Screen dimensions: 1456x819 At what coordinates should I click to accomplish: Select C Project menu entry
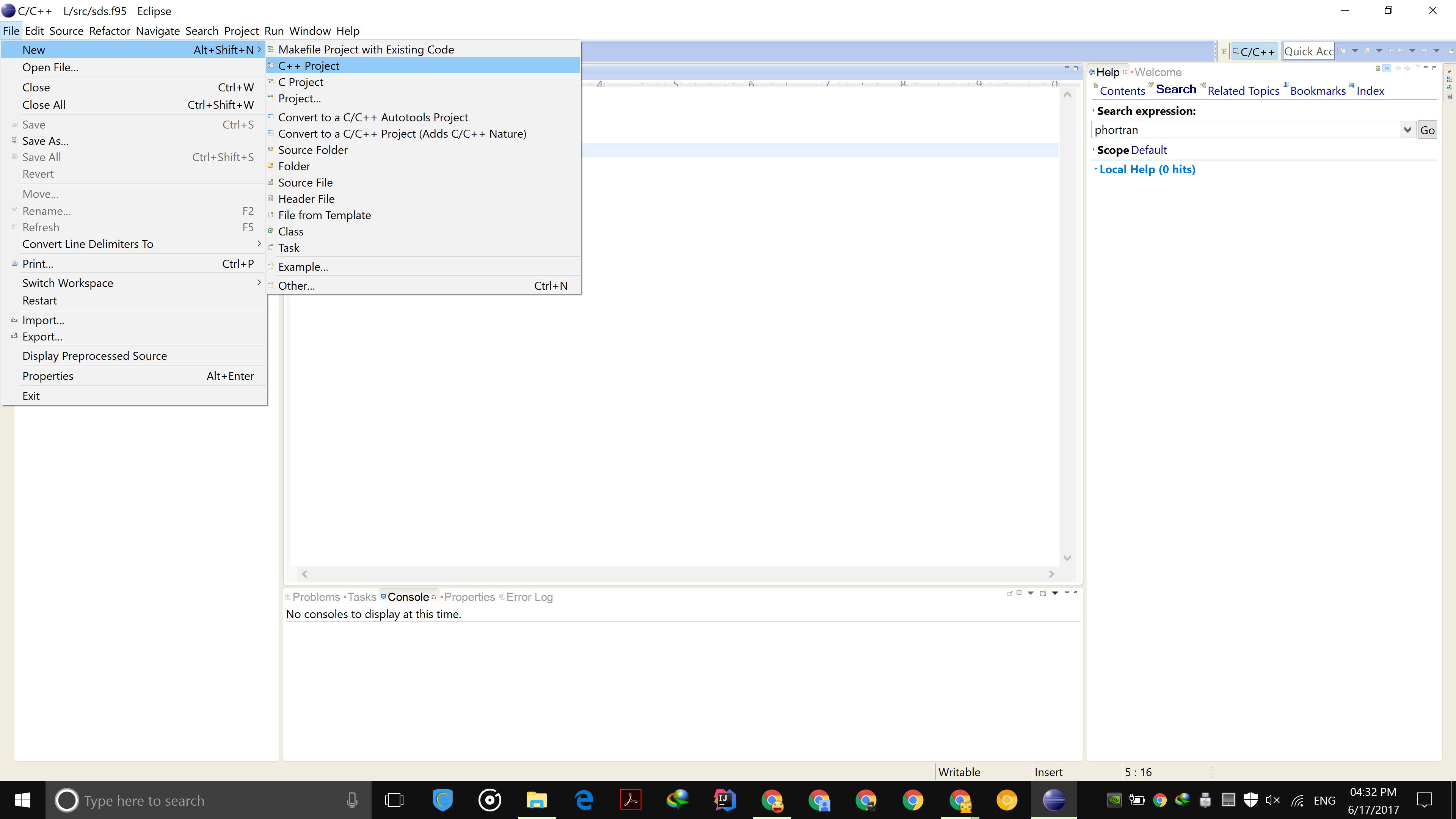pos(423,82)
